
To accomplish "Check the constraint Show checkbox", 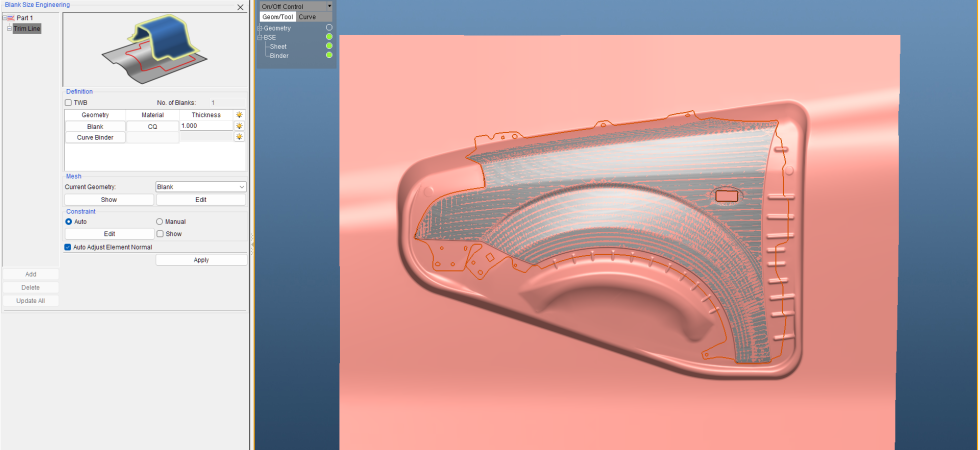I will click(160, 234).
